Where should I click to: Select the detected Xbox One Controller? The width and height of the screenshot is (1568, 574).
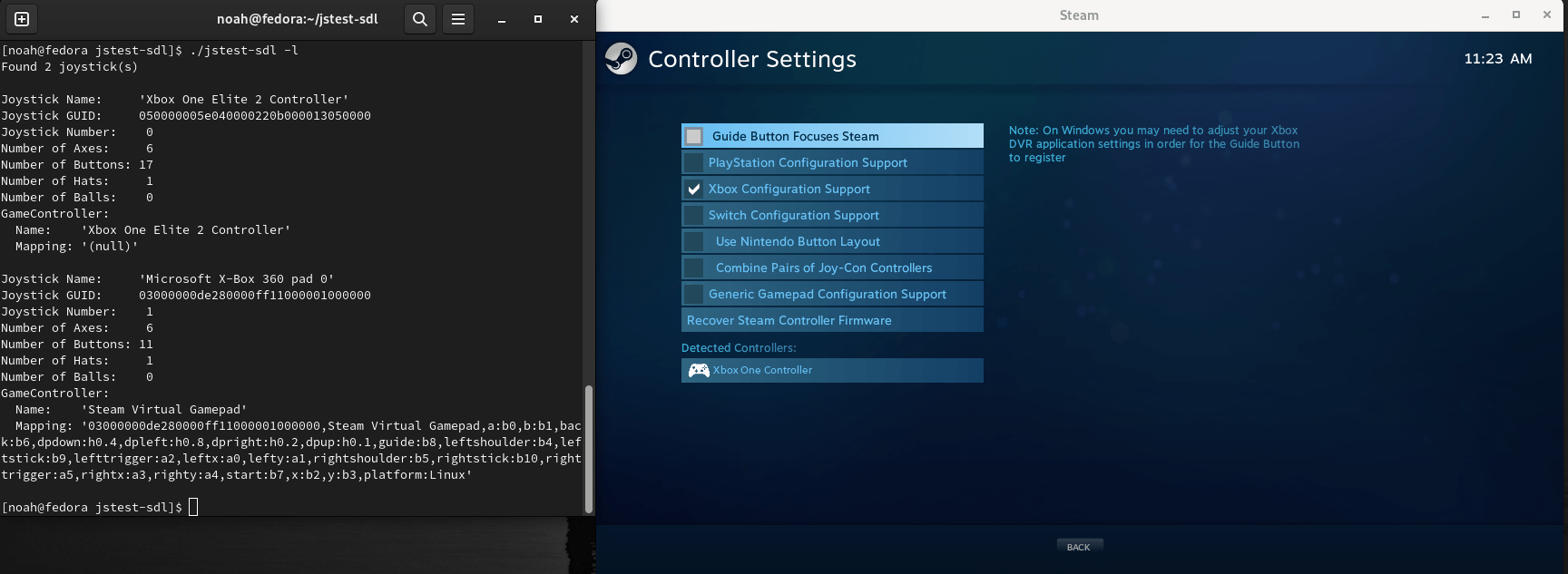coord(832,370)
